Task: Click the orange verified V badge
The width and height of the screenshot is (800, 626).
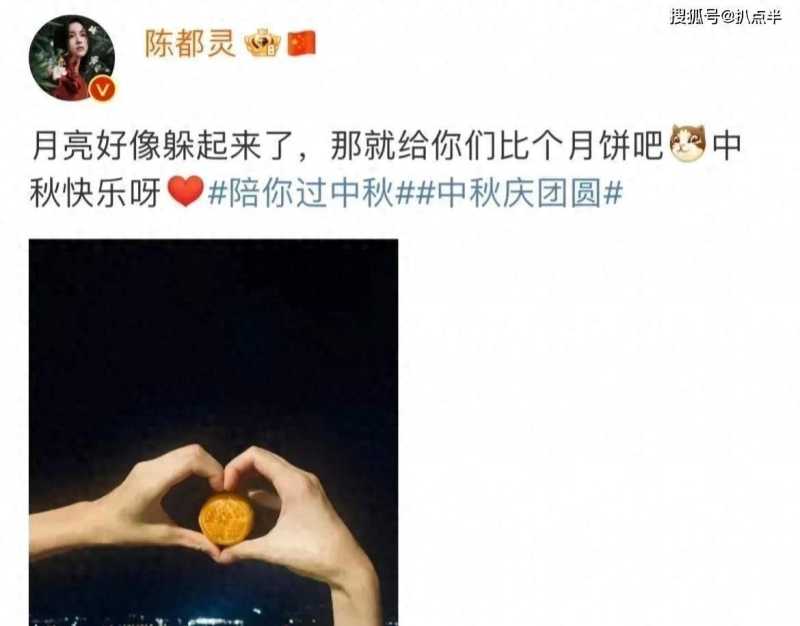Action: coord(102,89)
